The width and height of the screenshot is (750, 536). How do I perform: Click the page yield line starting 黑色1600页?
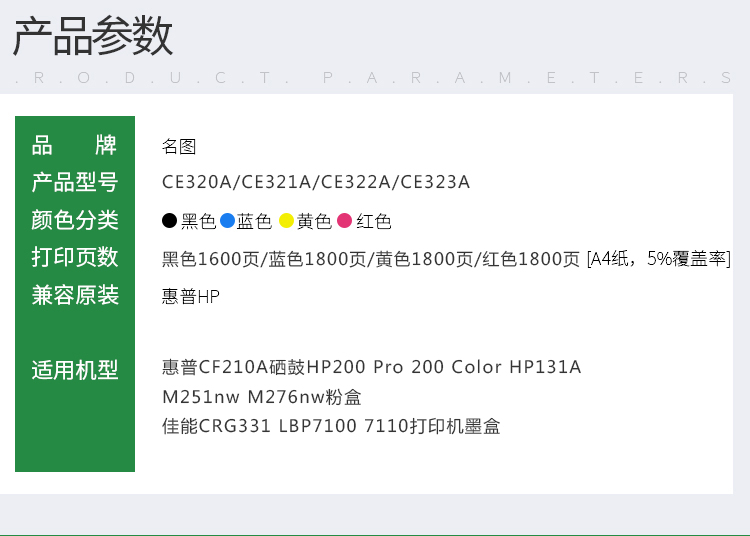(446, 259)
